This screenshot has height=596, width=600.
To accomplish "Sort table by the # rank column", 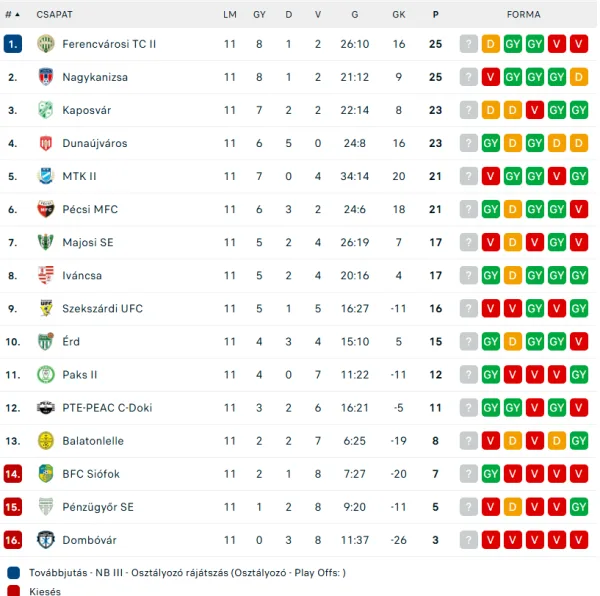I will pyautogui.click(x=12, y=15).
